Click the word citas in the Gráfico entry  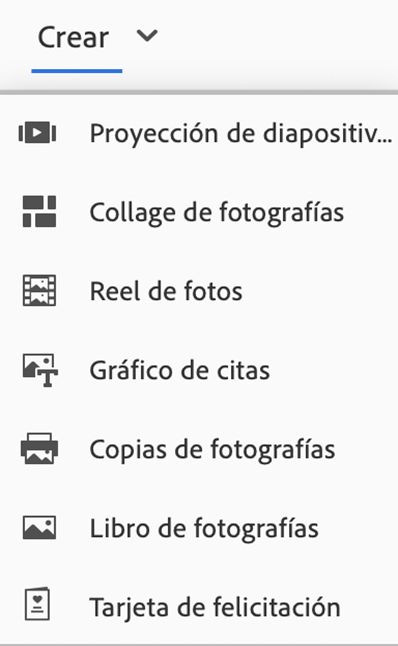click(x=243, y=370)
